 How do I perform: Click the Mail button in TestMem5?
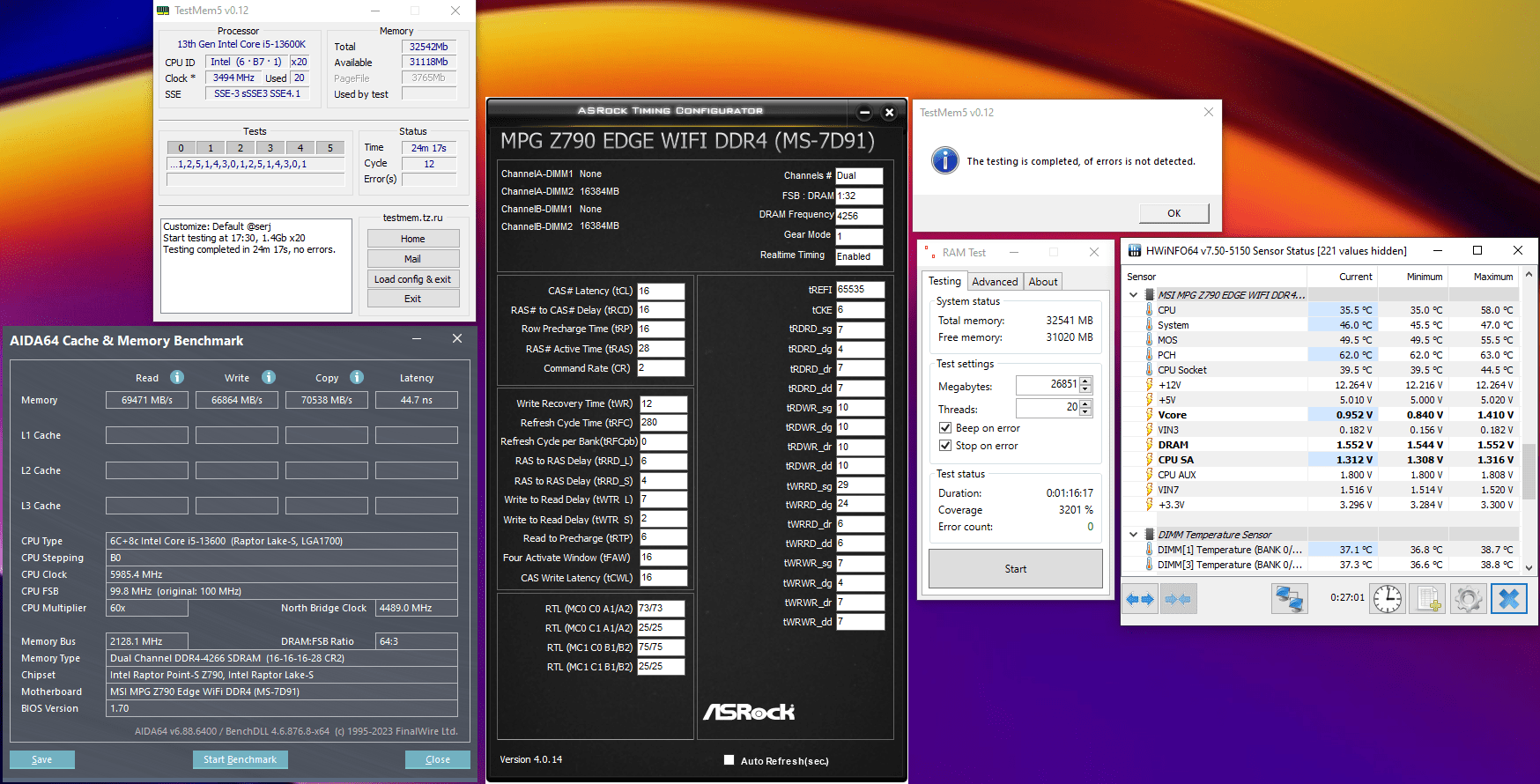(x=413, y=259)
